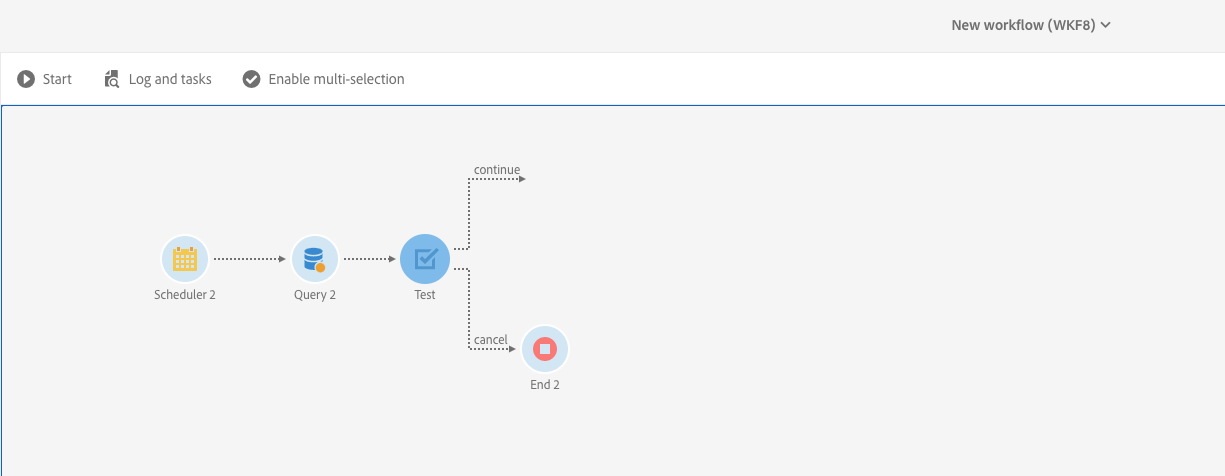Click the transition between Scheduler 2 and Query 2

(250, 259)
